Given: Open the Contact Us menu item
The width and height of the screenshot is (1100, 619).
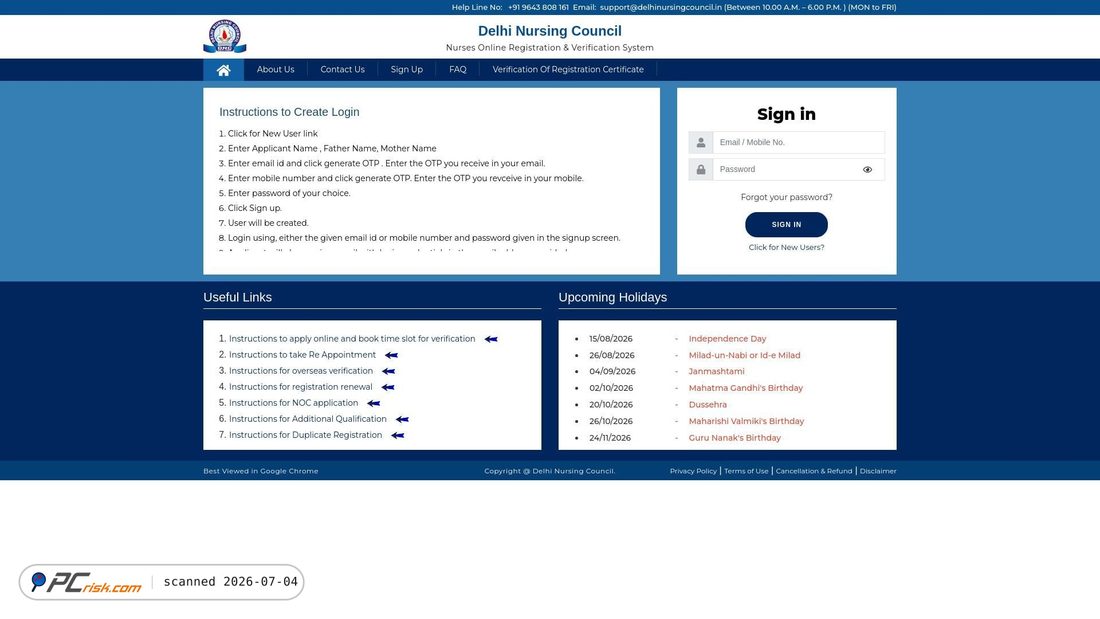Looking at the screenshot, I should [x=342, y=69].
